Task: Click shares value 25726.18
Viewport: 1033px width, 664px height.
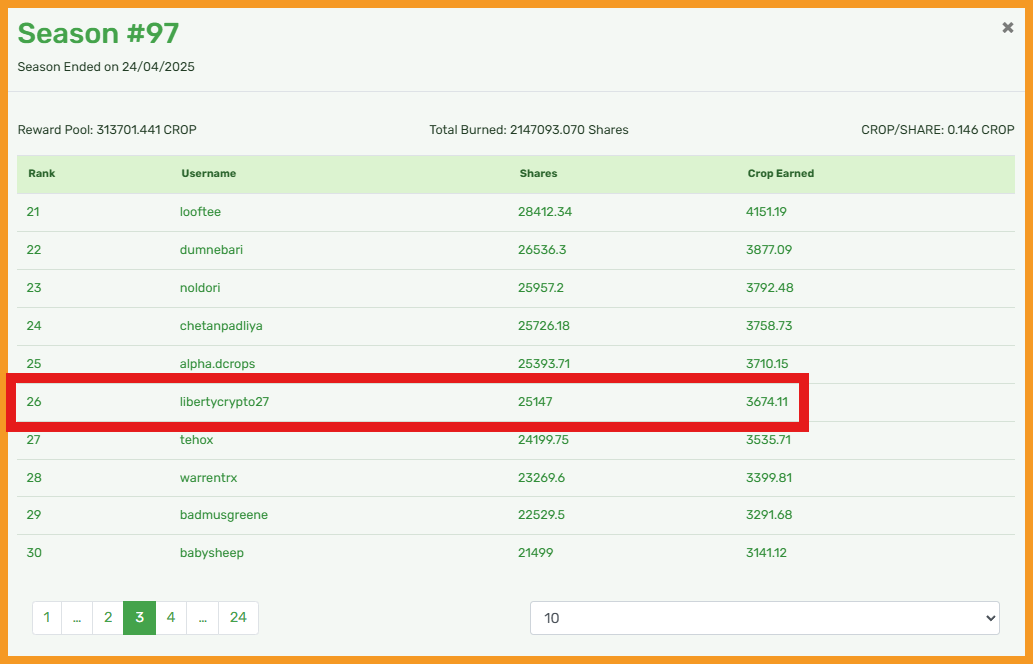Action: pyautogui.click(x=544, y=326)
